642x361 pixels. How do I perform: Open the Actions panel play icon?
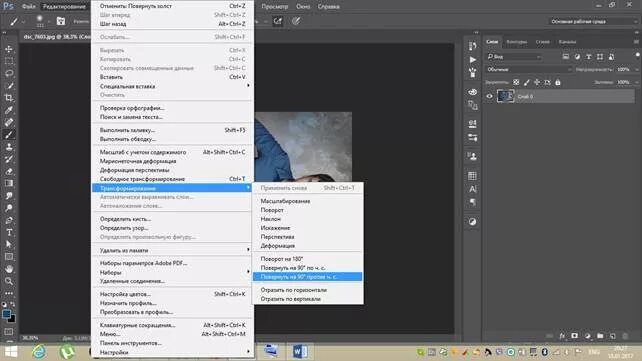pyautogui.click(x=472, y=60)
